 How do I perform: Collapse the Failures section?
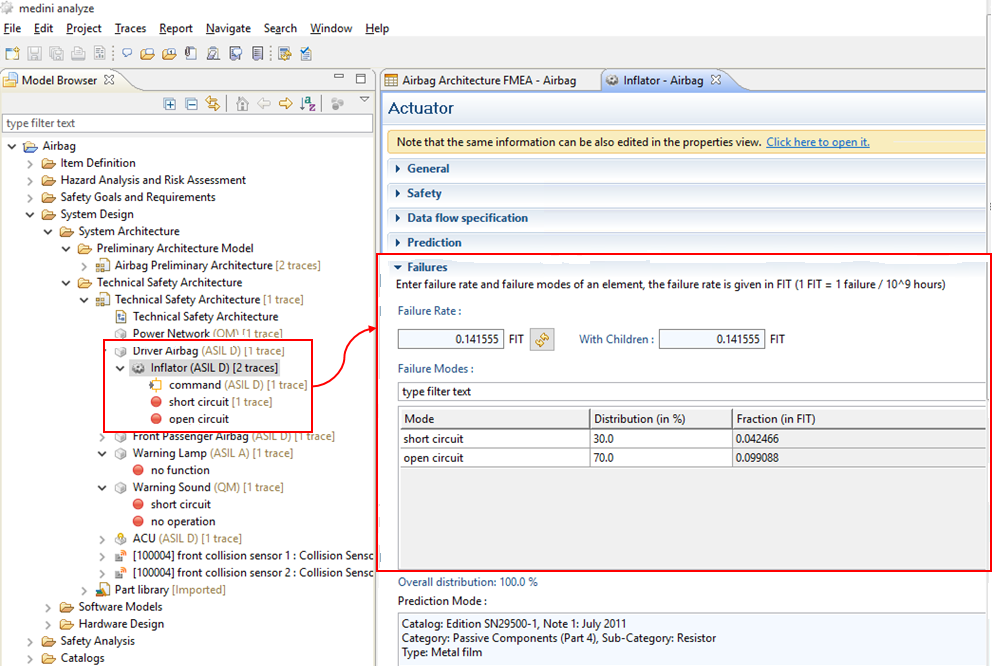point(427,268)
